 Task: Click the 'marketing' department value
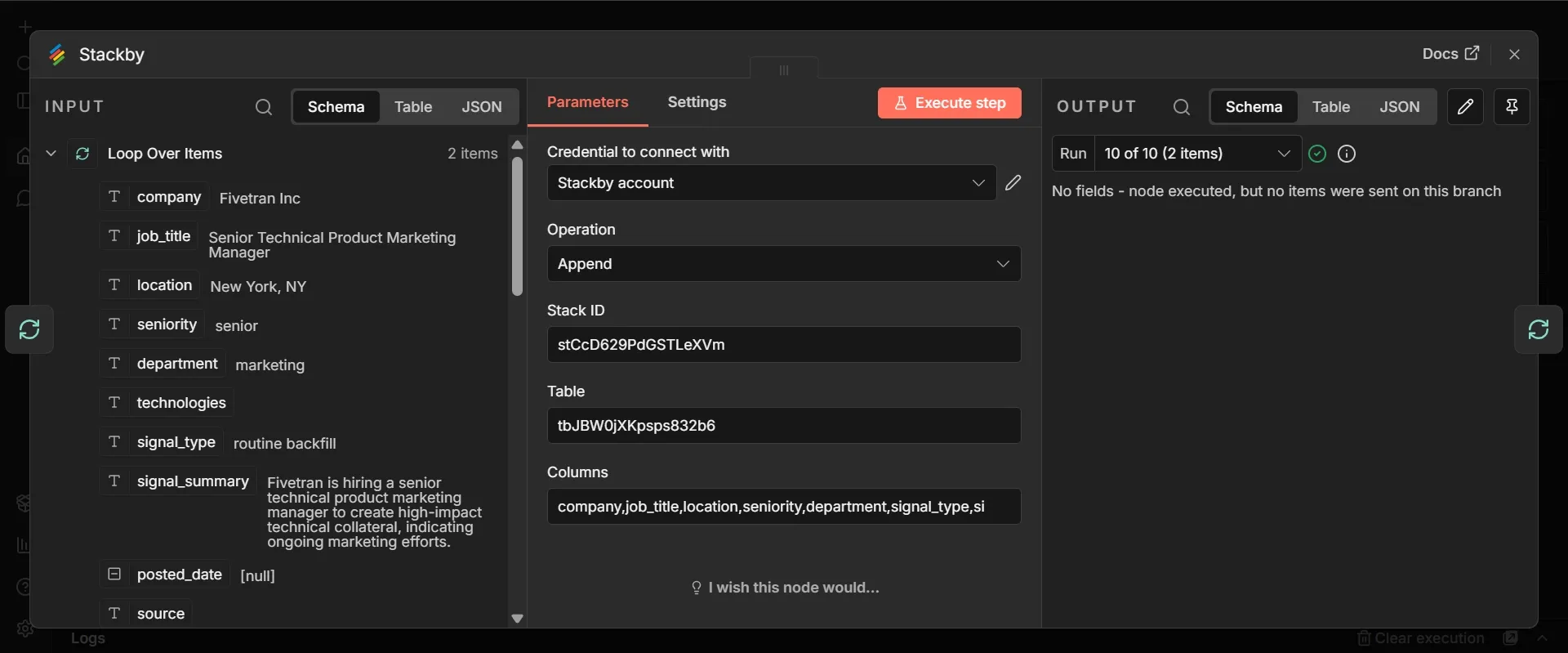270,365
